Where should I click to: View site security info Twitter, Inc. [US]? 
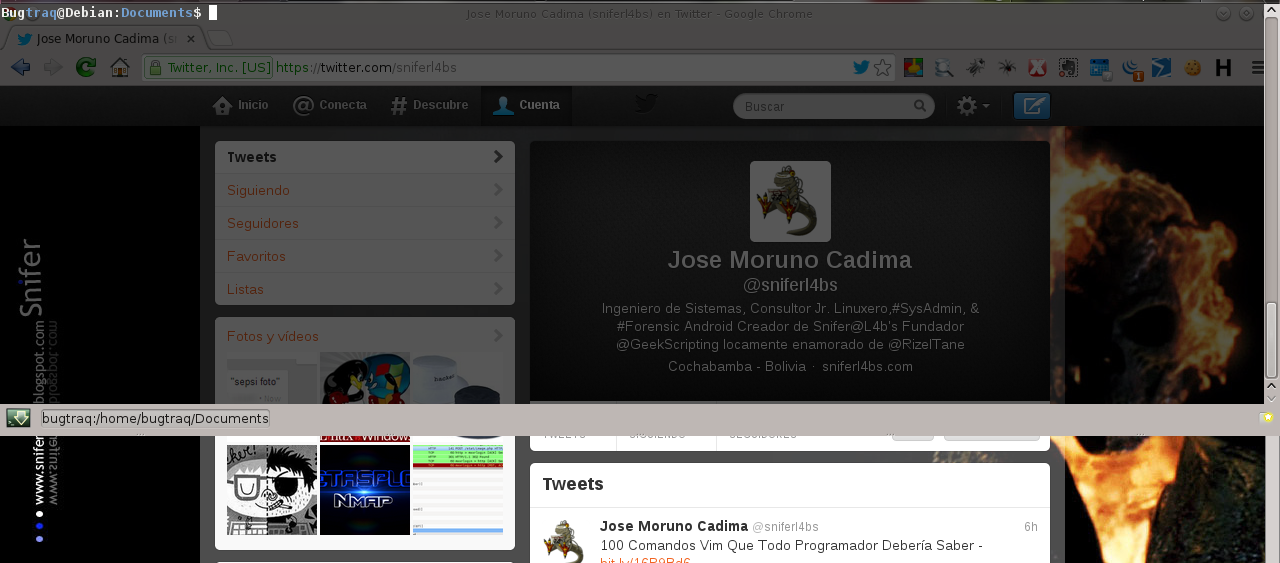pyautogui.click(x=208, y=67)
